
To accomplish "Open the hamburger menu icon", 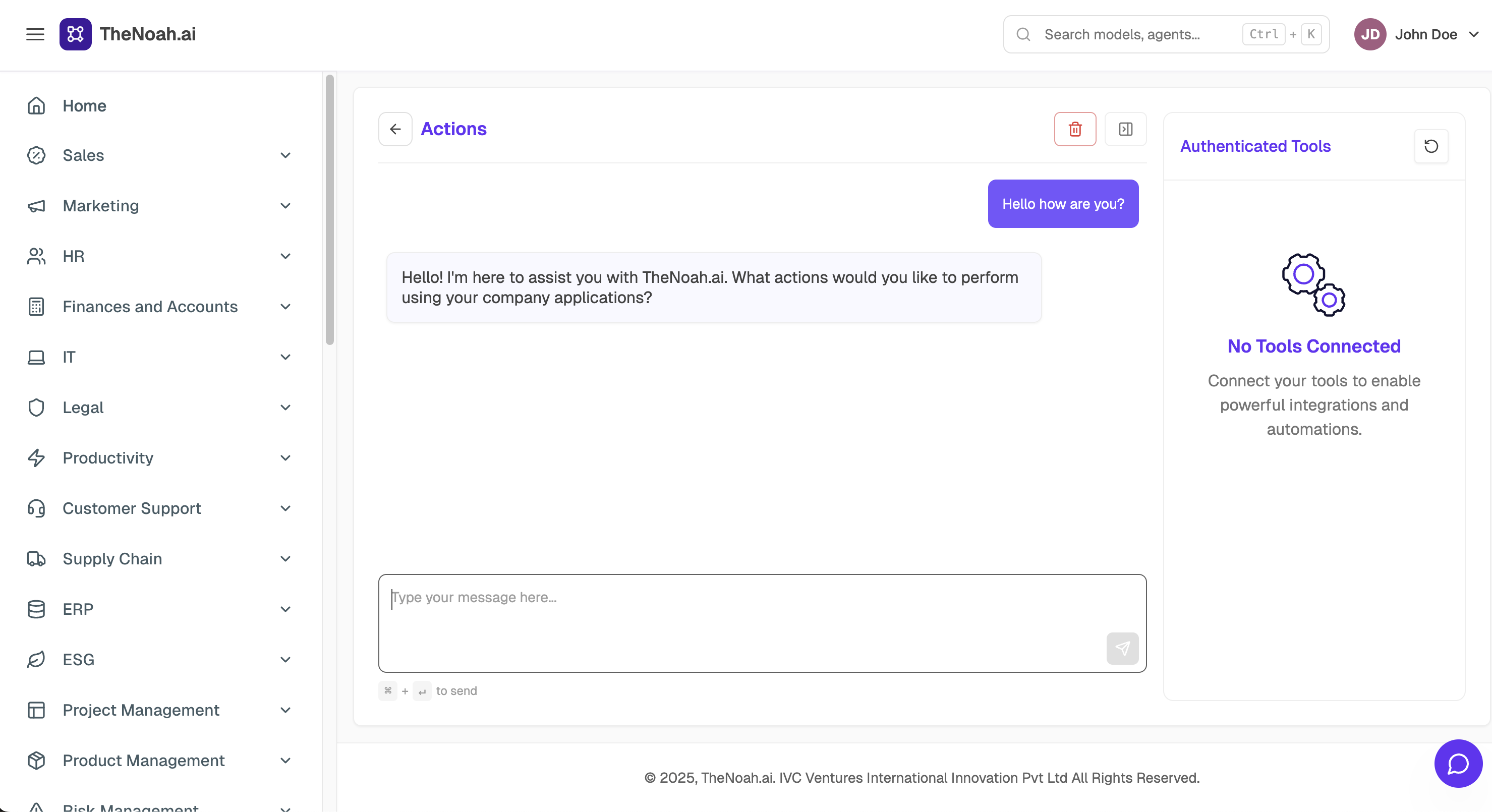I will point(35,34).
